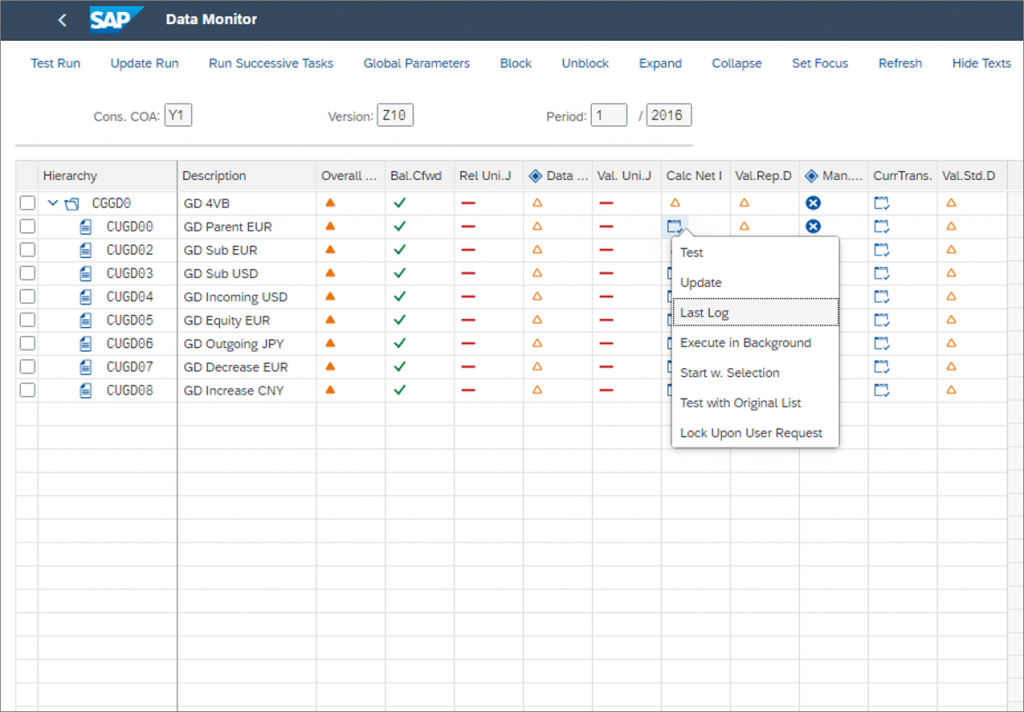Select the CUGD04 hierarchy item
Image resolution: width=1024 pixels, height=712 pixels.
[x=130, y=297]
